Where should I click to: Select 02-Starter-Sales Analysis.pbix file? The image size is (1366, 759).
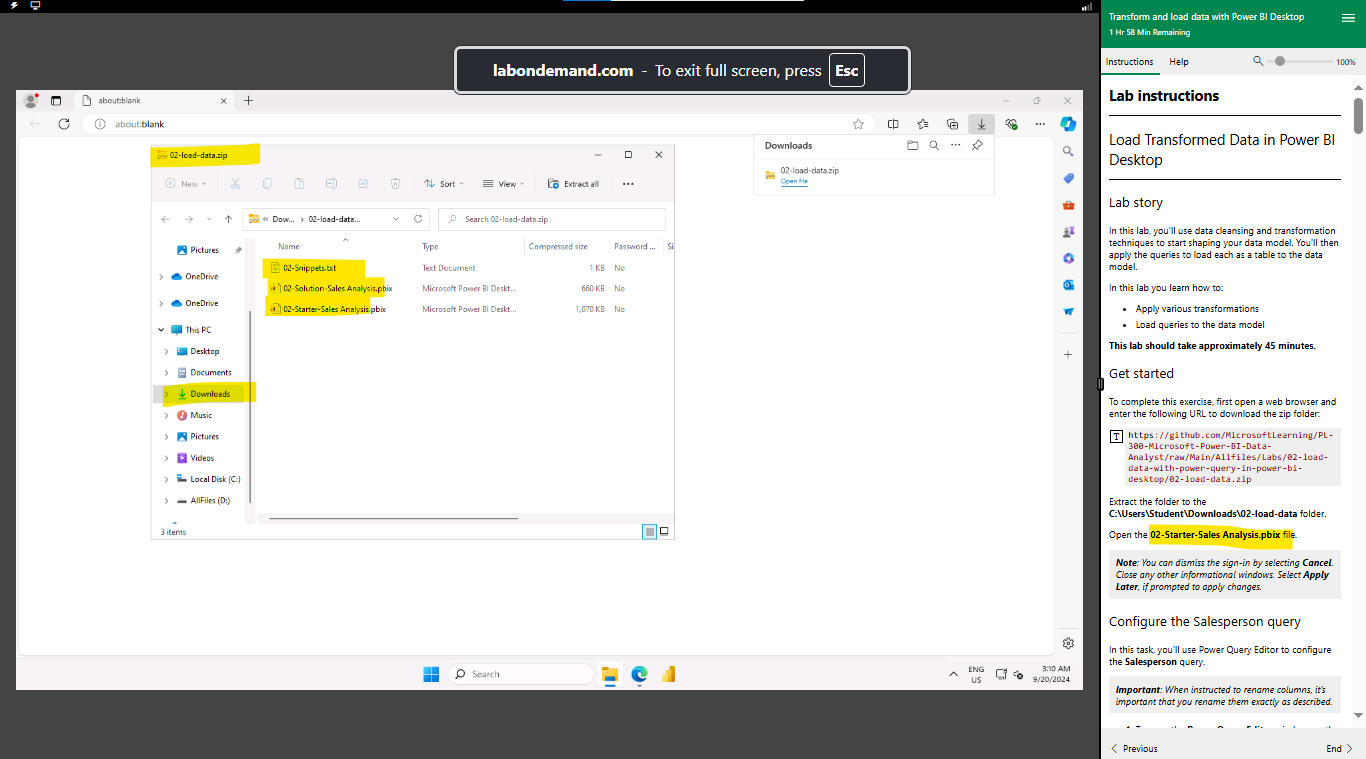tap(334, 309)
